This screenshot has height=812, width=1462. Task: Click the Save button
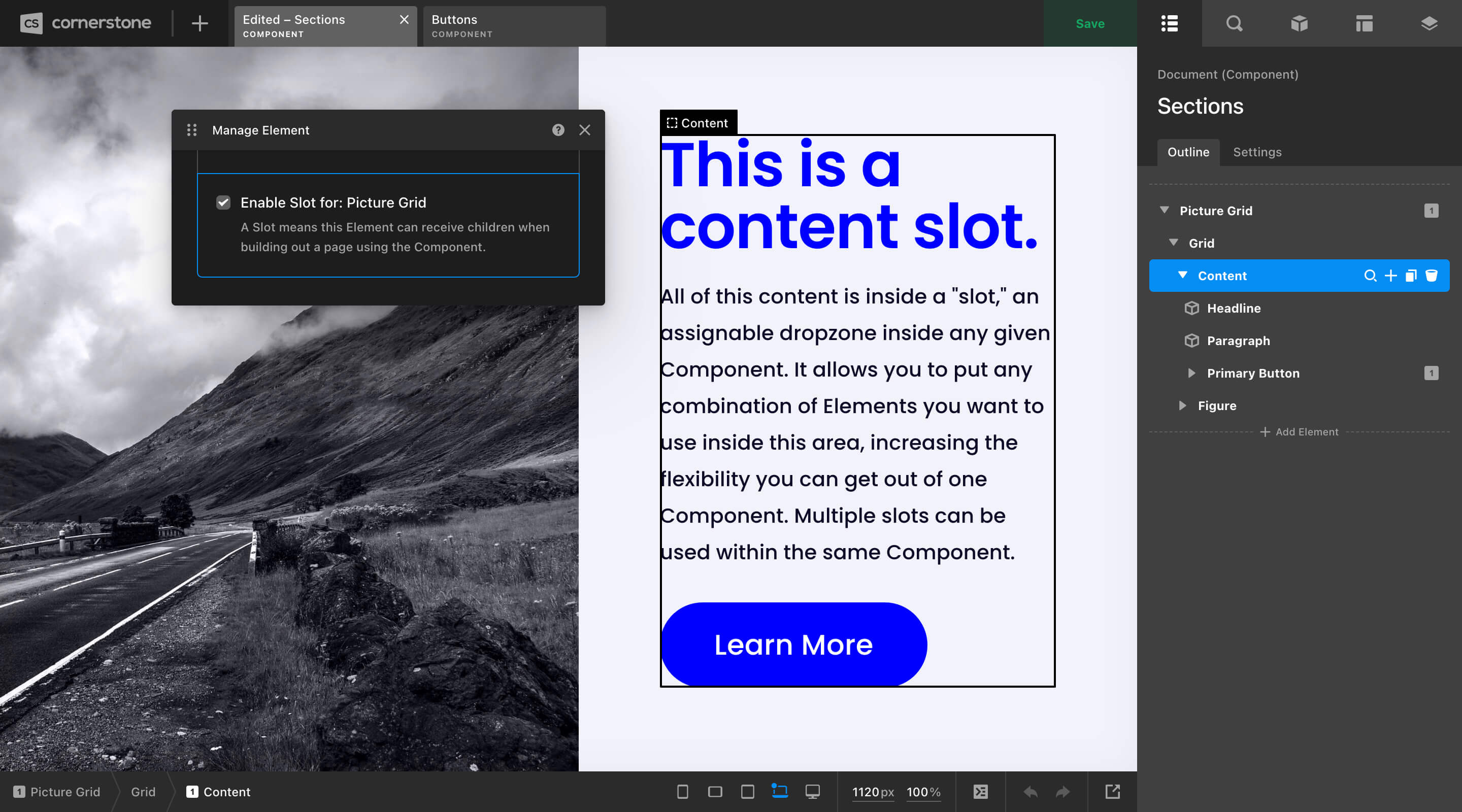coord(1090,23)
